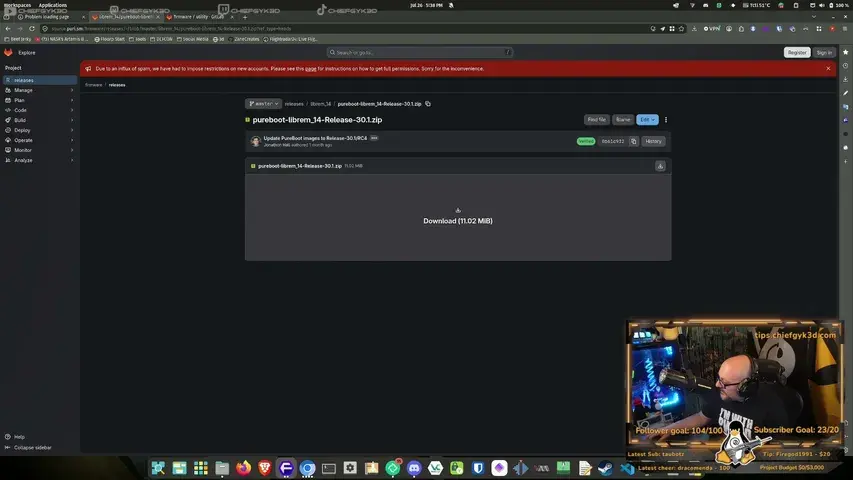This screenshot has width=853, height=480.
Task: Dismiss the red spam warning banner
Action: pos(828,69)
